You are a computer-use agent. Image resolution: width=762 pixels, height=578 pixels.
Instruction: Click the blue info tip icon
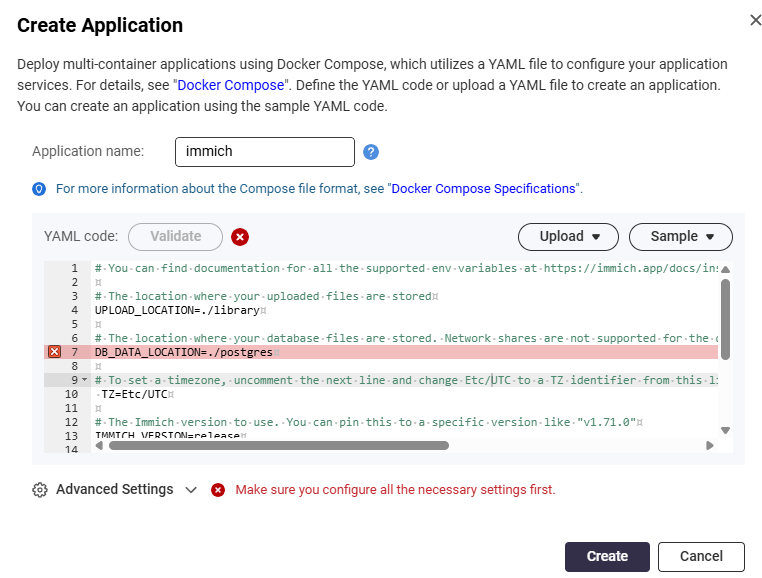point(39,189)
